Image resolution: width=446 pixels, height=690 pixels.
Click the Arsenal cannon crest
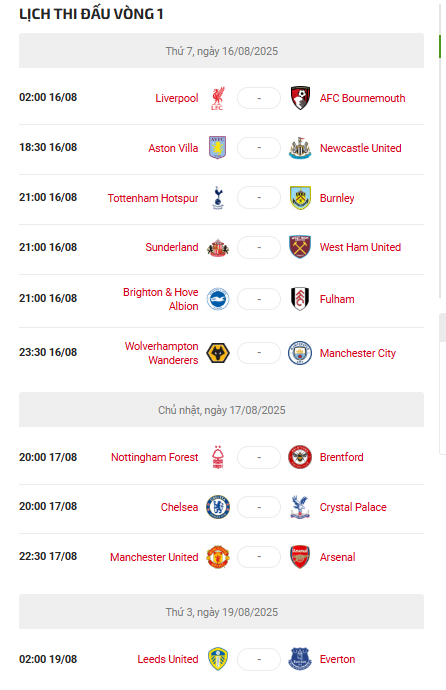coord(300,557)
